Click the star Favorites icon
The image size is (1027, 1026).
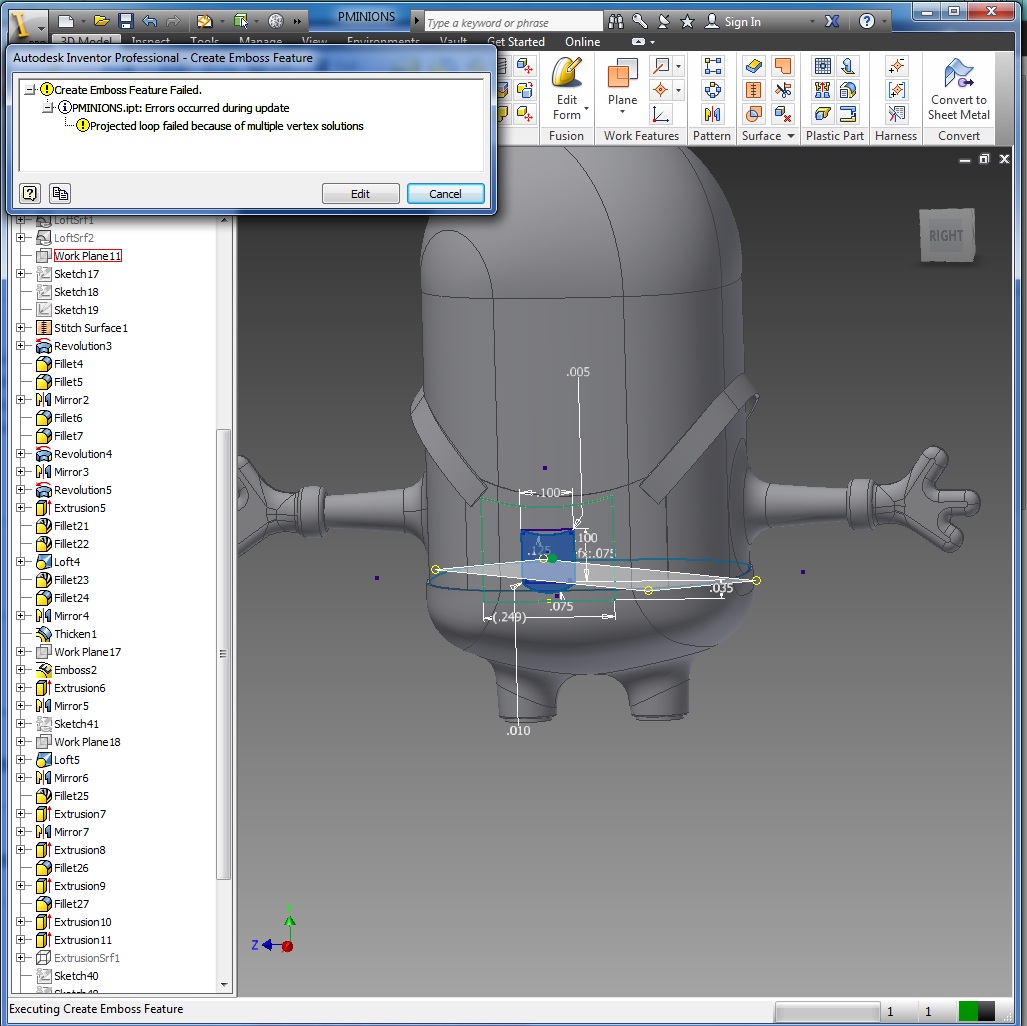pyautogui.click(x=687, y=22)
